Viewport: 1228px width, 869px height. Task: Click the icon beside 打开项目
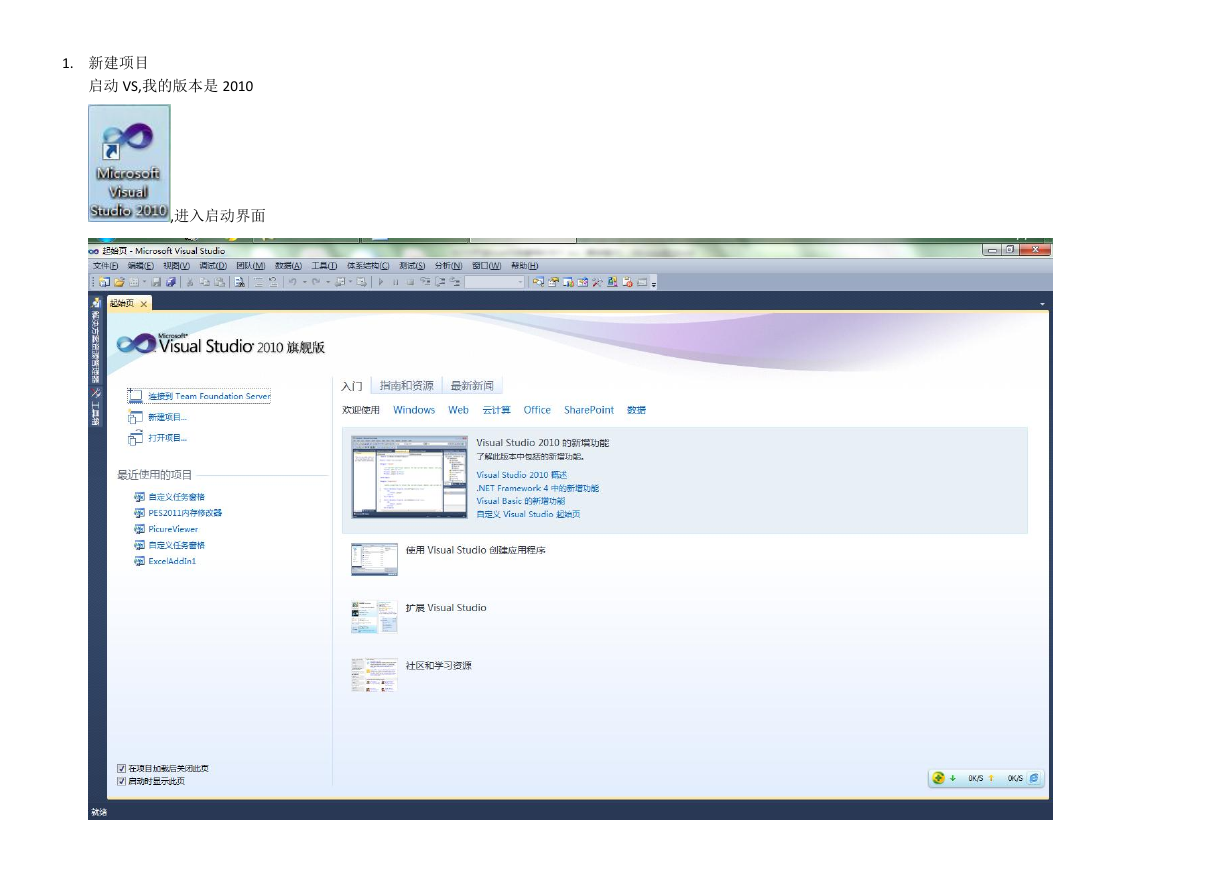click(135, 438)
